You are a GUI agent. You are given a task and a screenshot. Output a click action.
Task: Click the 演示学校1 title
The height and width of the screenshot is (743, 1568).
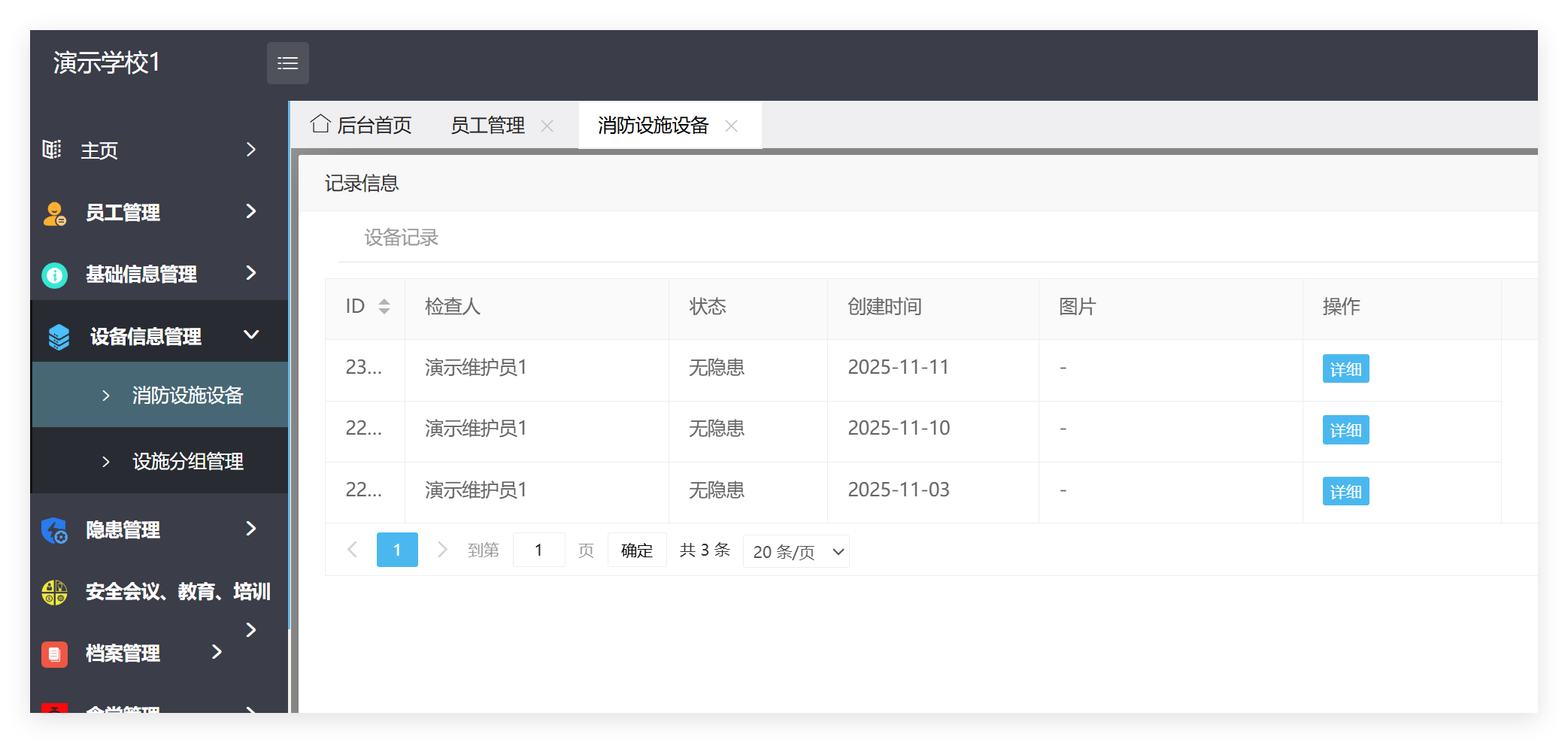(x=107, y=62)
